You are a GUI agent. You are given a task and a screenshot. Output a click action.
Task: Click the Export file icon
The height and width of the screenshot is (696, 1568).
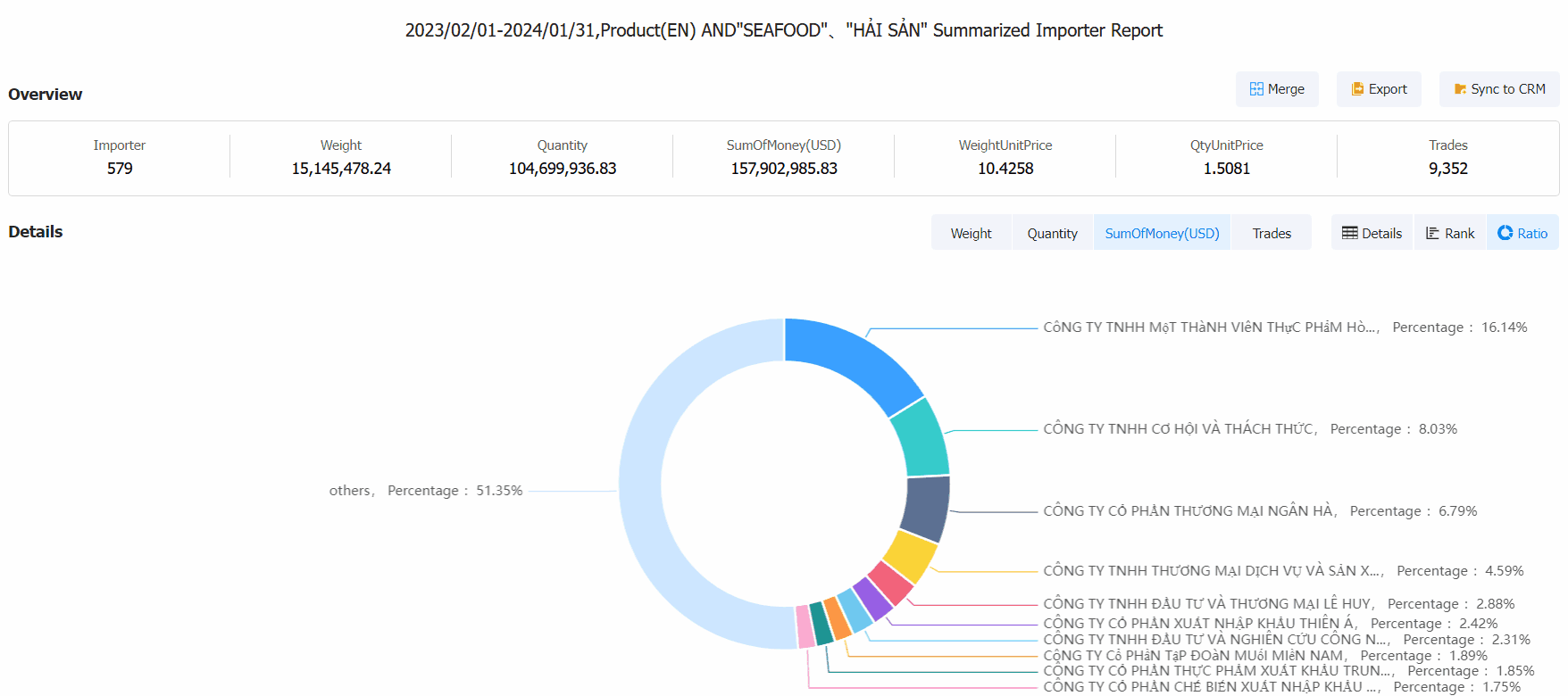point(1357,89)
